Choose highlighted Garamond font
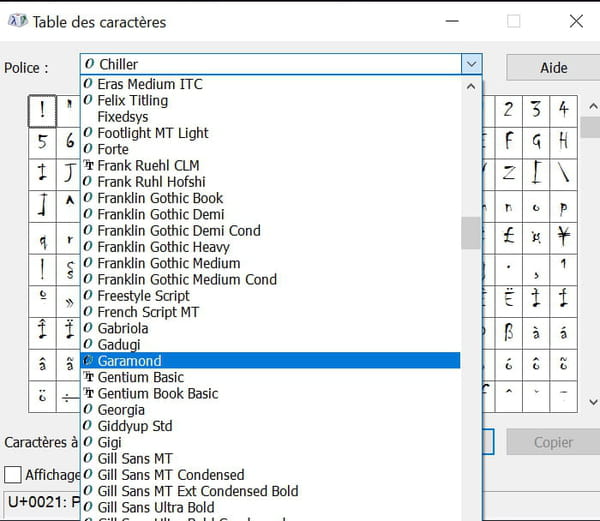 270,361
